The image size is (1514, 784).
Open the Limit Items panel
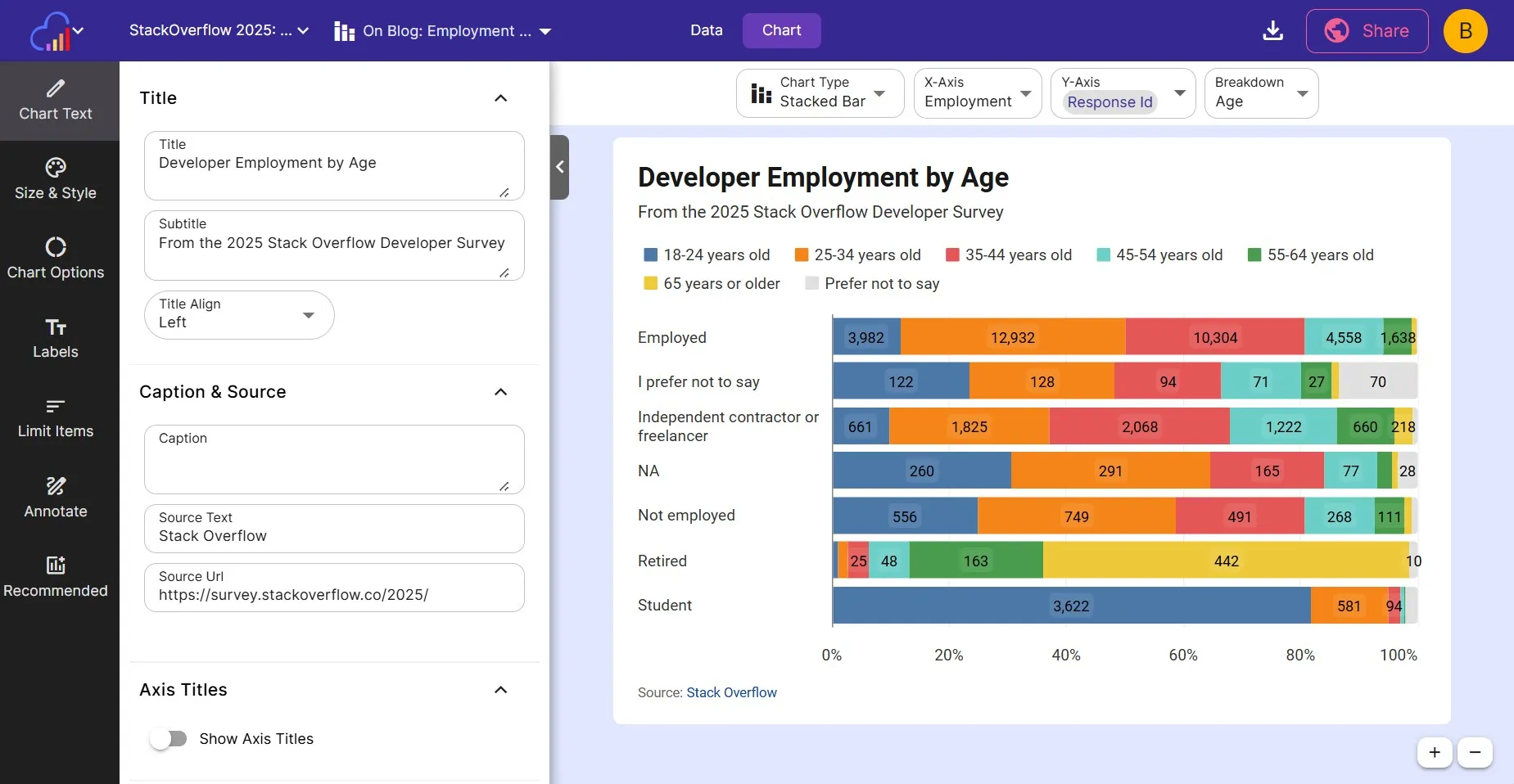pos(56,418)
